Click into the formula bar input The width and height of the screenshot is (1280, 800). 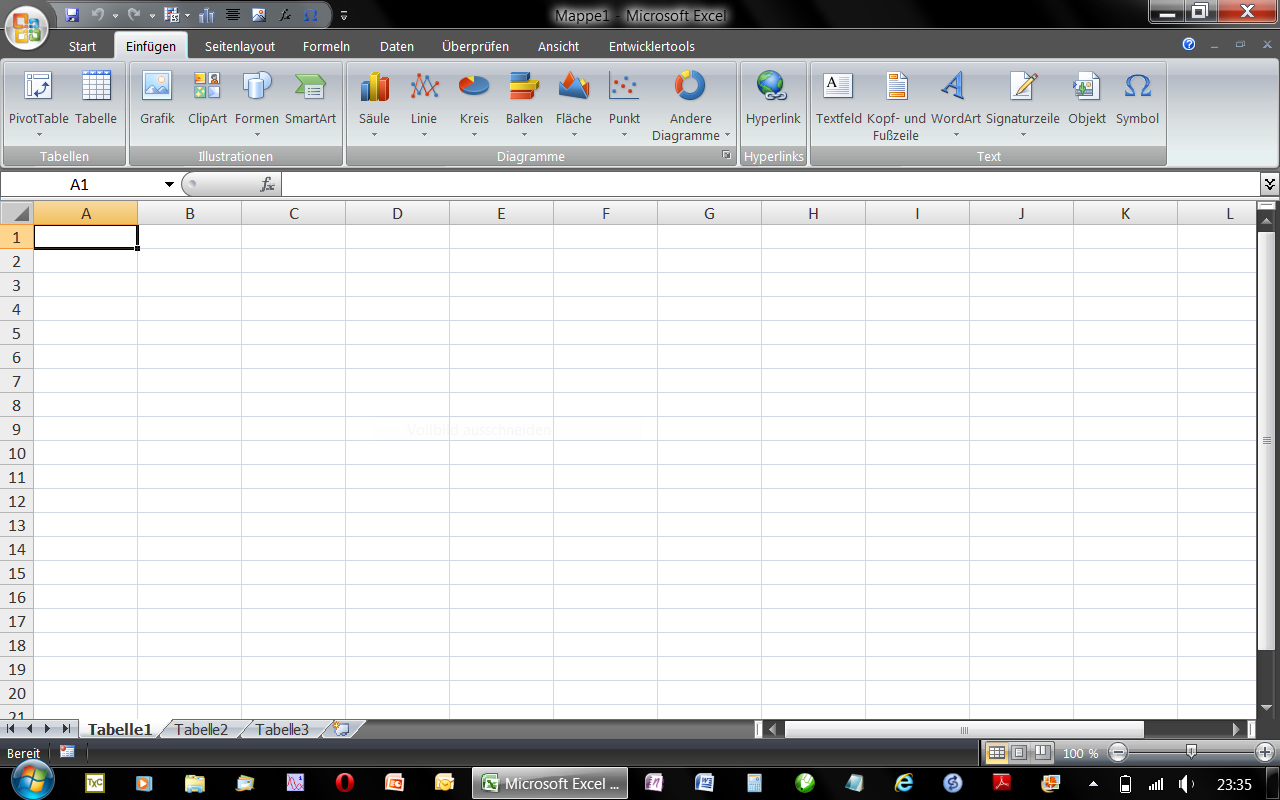(x=770, y=184)
